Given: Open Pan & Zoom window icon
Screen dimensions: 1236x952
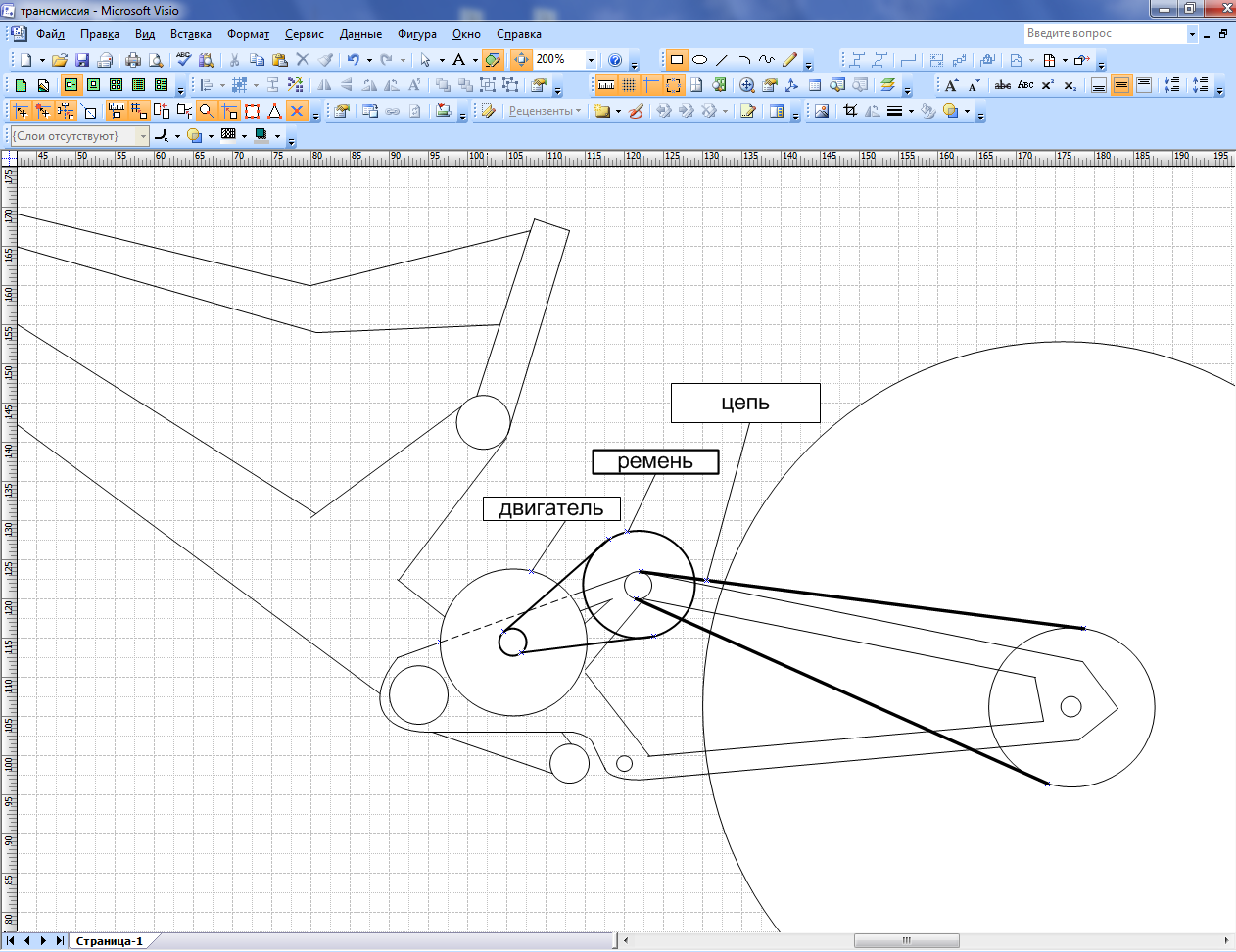Looking at the screenshot, I should (747, 85).
